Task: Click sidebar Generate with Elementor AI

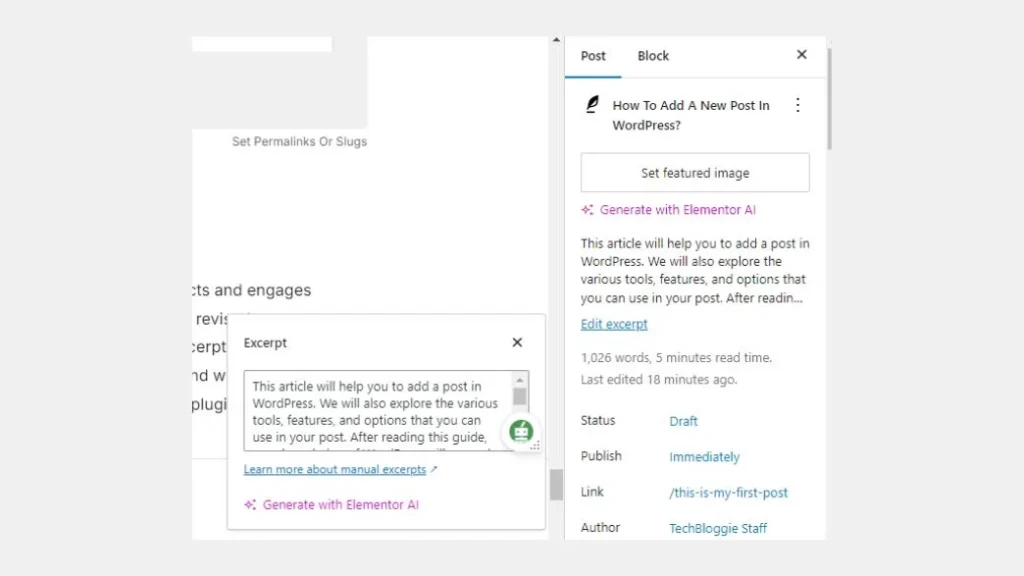Action: click(677, 210)
